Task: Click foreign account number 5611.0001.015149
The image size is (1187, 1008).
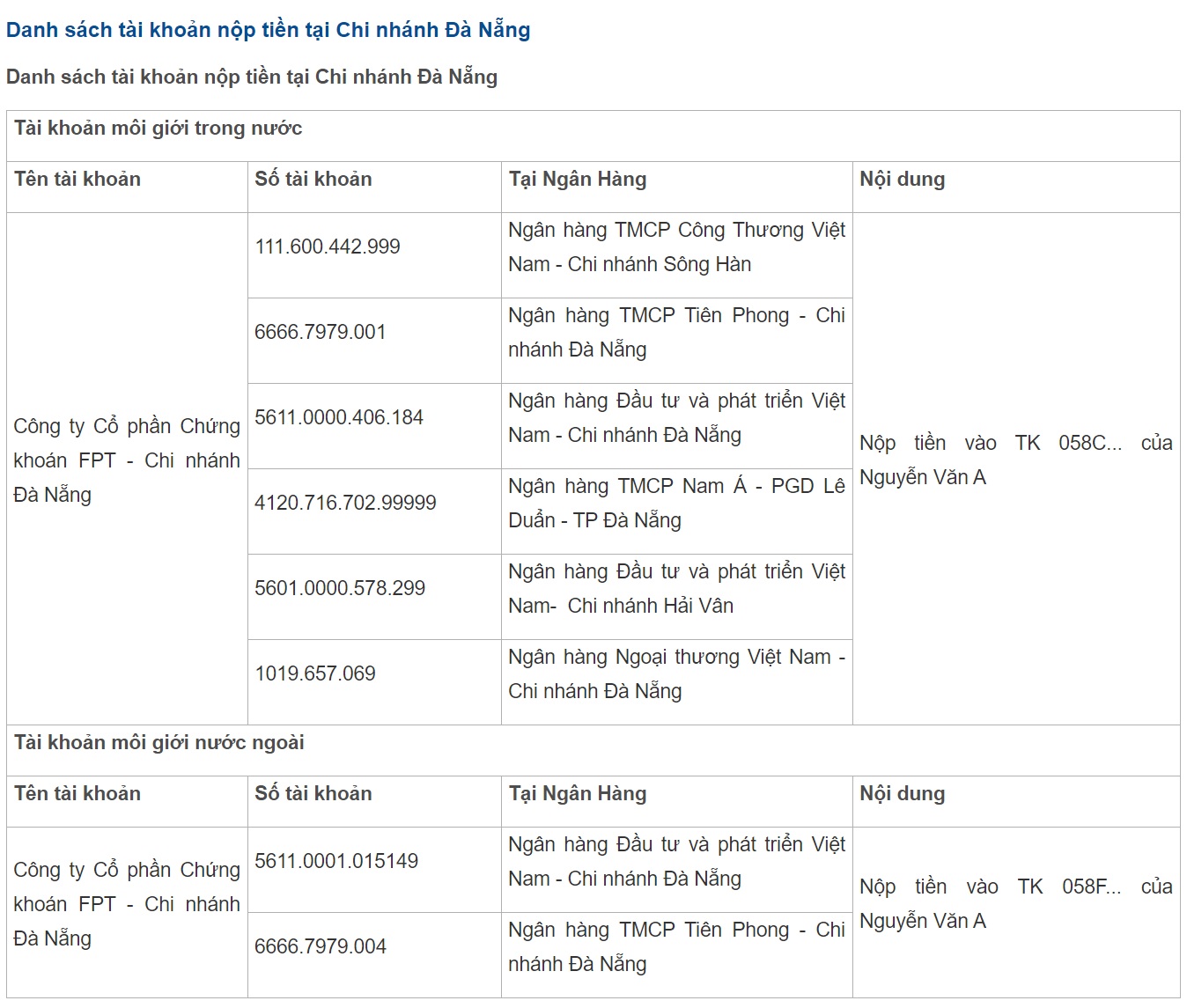Action: click(335, 861)
